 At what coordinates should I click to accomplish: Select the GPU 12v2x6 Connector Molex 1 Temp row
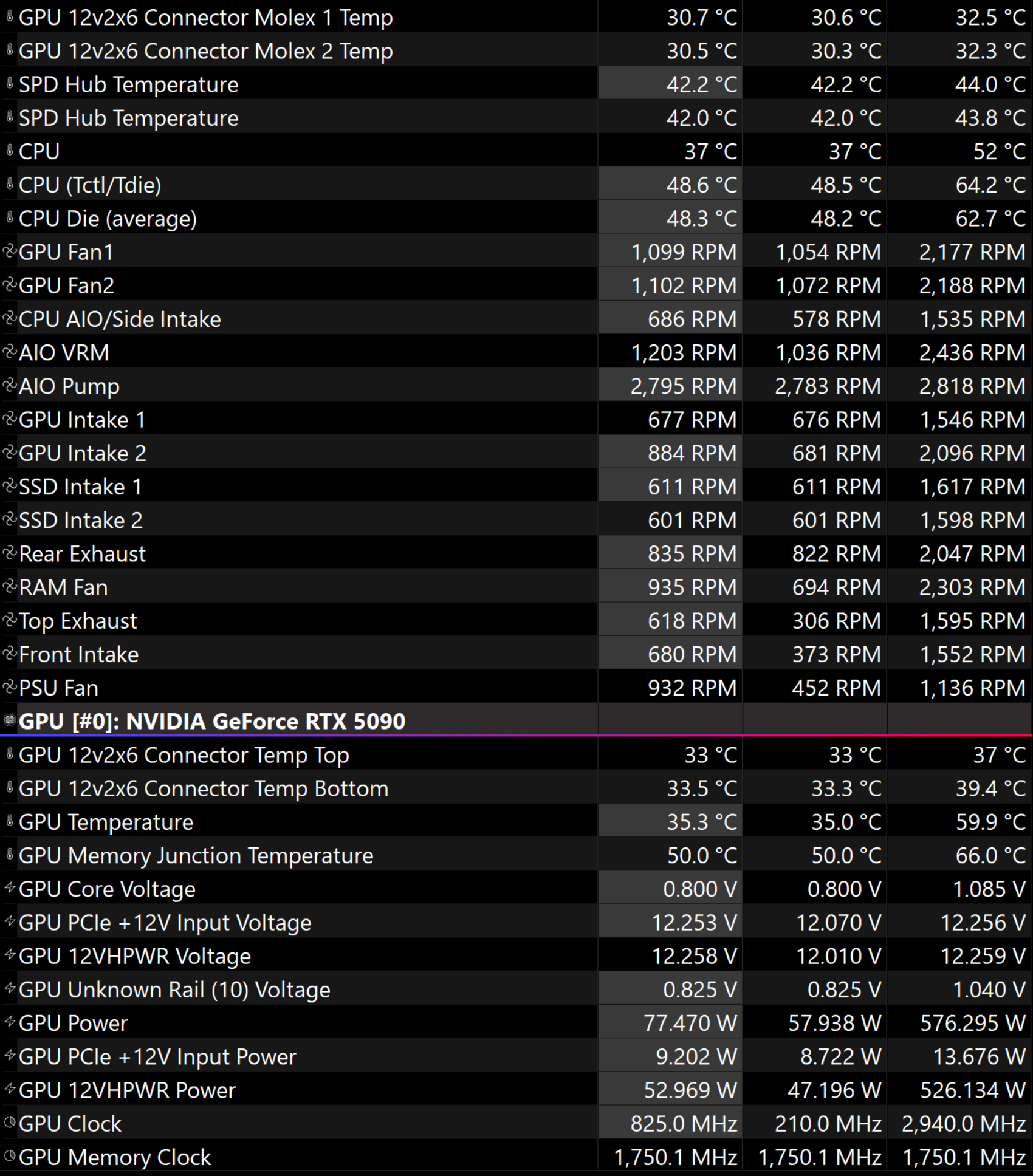click(x=516, y=17)
